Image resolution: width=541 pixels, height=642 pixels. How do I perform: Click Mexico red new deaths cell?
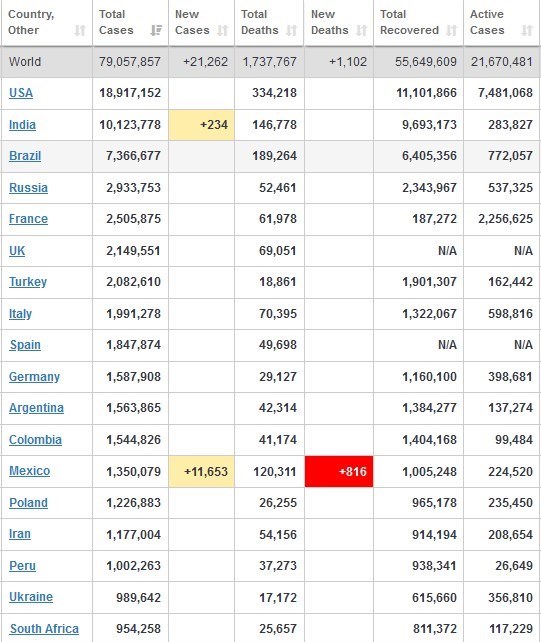pos(339,471)
